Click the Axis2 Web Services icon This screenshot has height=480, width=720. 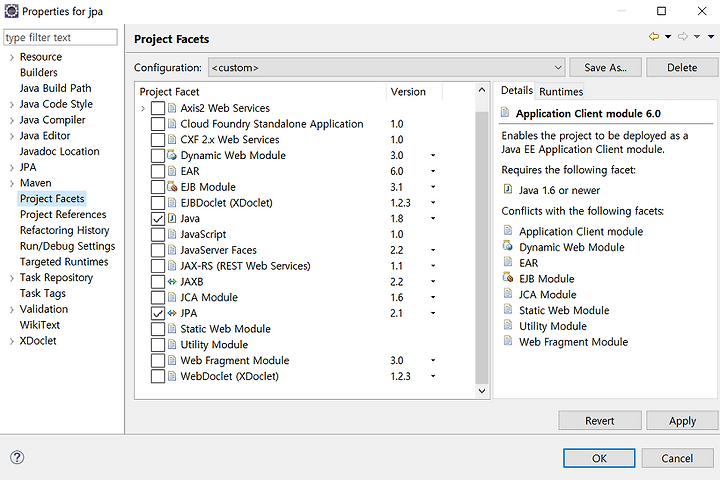(x=172, y=108)
